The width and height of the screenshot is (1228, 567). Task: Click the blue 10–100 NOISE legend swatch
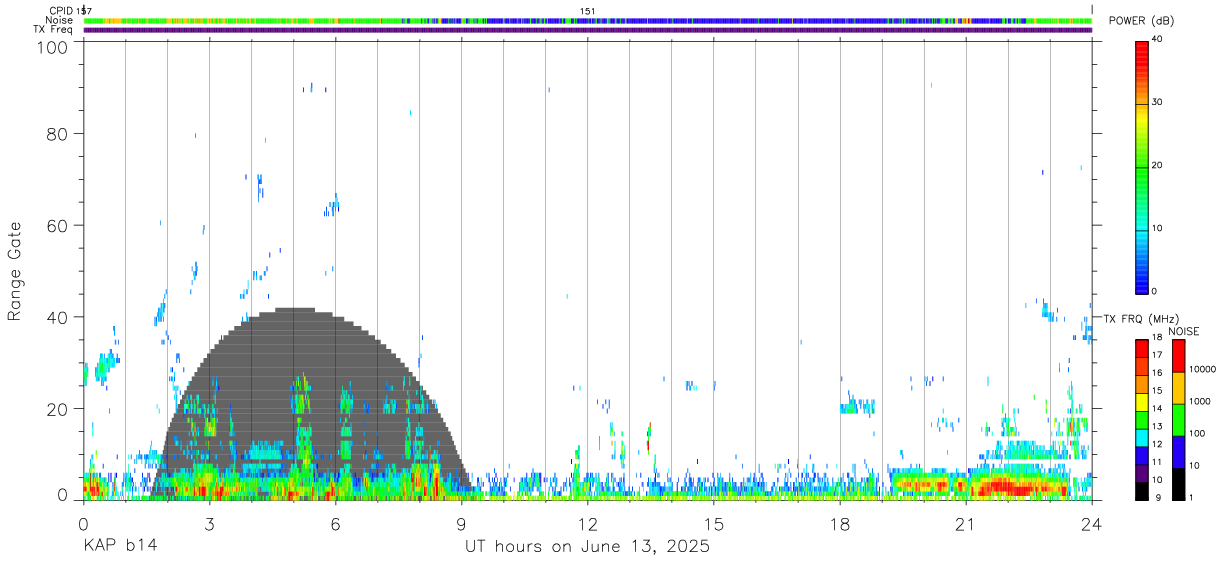click(1178, 451)
